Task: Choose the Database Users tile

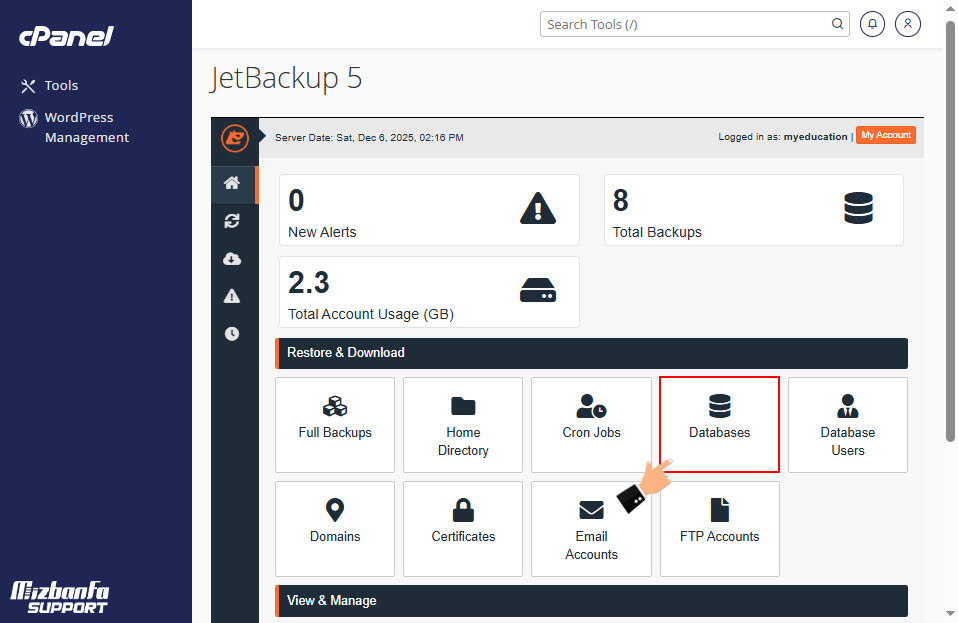Action: coord(847,424)
